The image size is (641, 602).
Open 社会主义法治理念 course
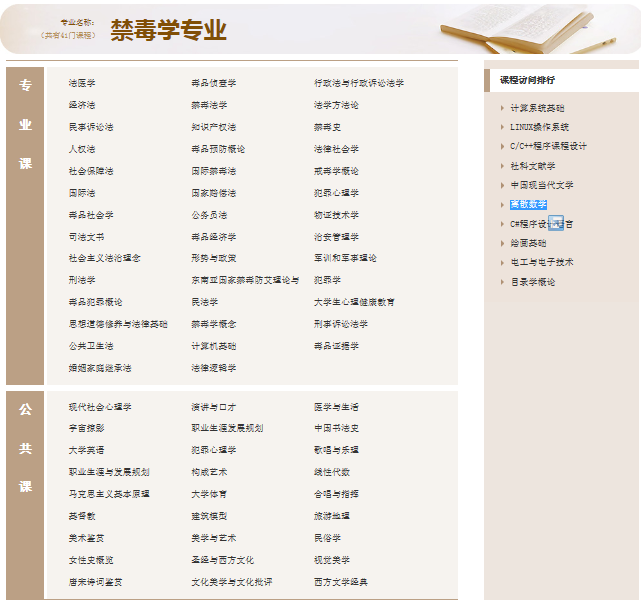pos(104,258)
